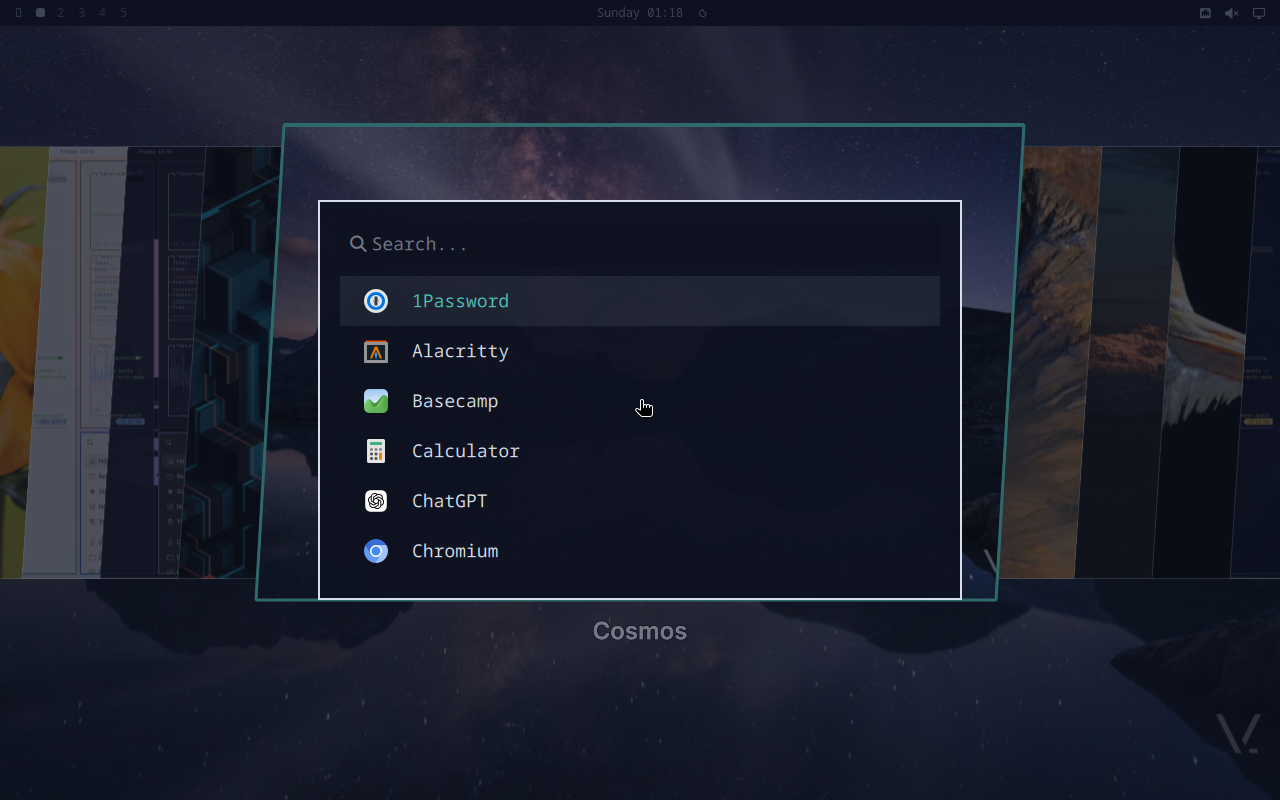Open Basecamp using its green checkmark icon

(x=376, y=401)
